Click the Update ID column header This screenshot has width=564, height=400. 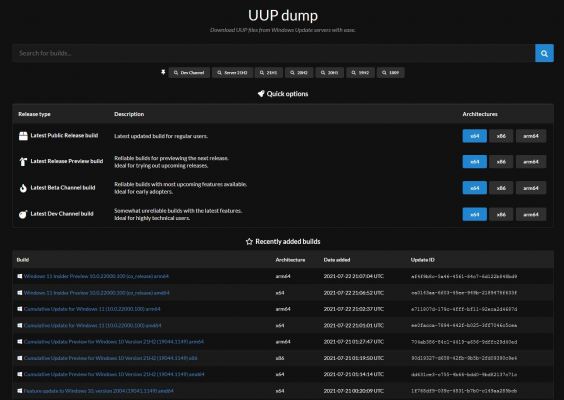click(x=423, y=260)
